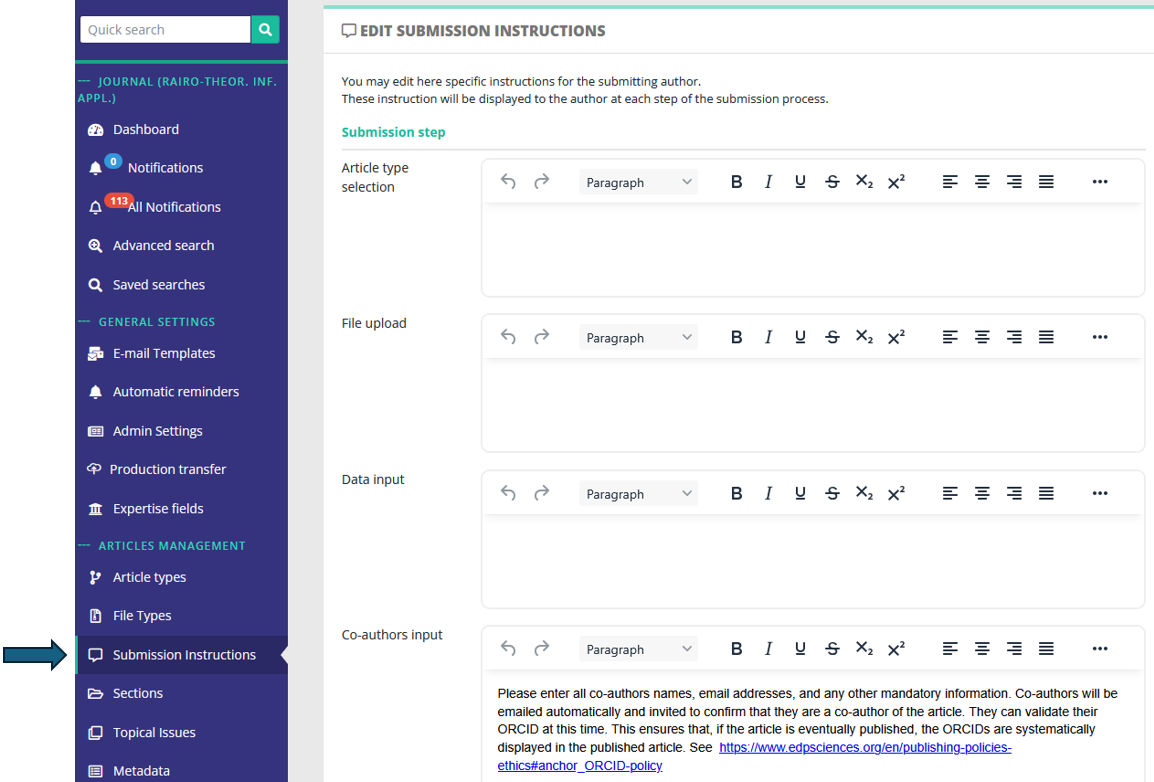Open File Types management
1154x782 pixels.
pos(141,616)
